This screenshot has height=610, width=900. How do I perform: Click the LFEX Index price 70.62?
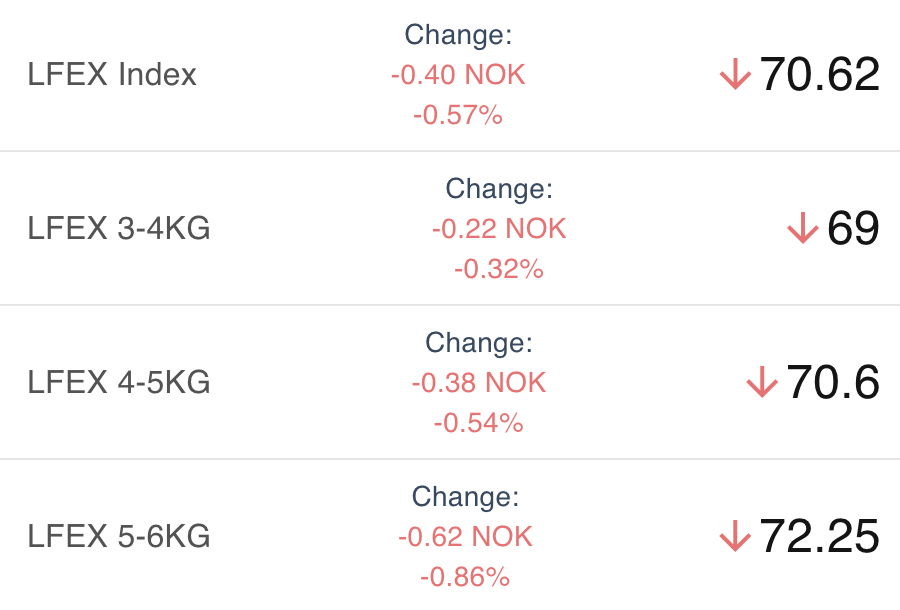coord(820,75)
